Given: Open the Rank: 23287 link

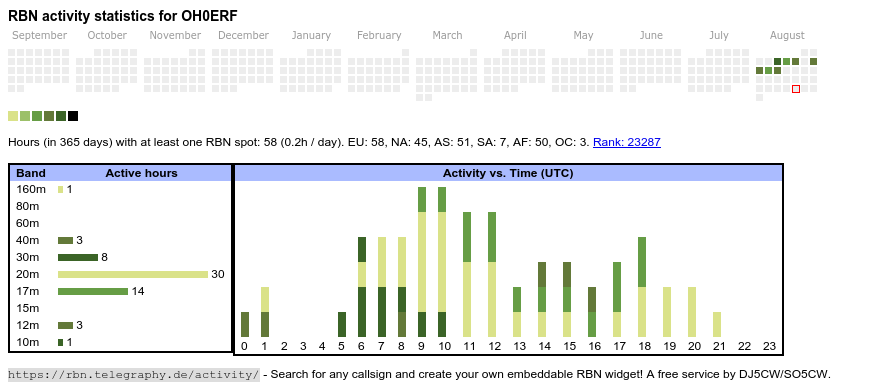Looking at the screenshot, I should tap(626, 142).
